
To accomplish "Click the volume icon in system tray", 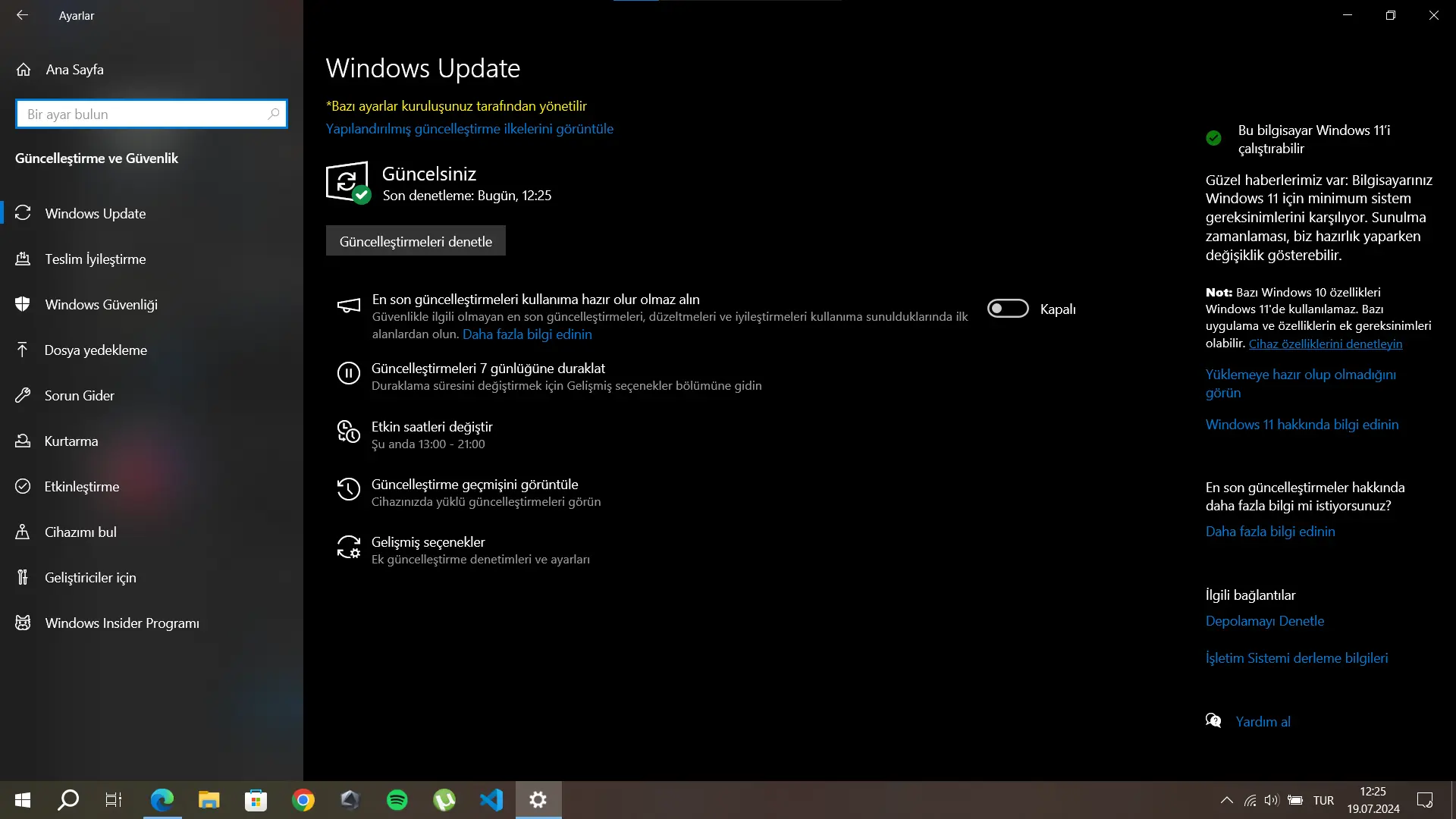I will 1272,800.
